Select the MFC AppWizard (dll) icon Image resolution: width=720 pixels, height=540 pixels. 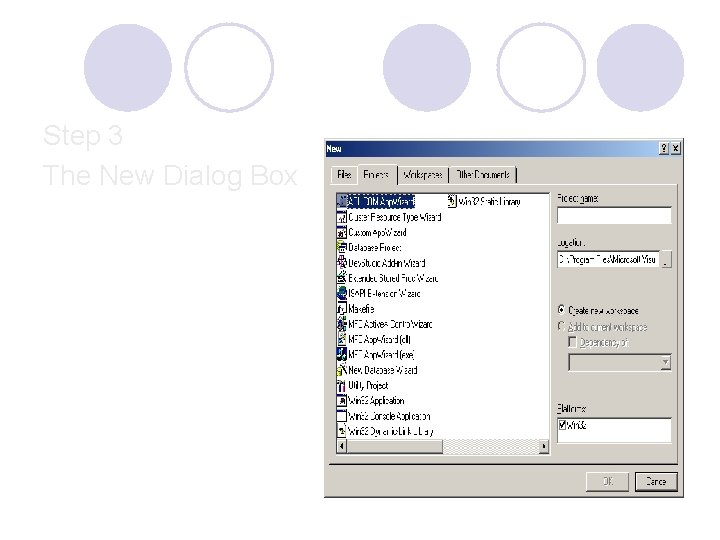[342, 339]
